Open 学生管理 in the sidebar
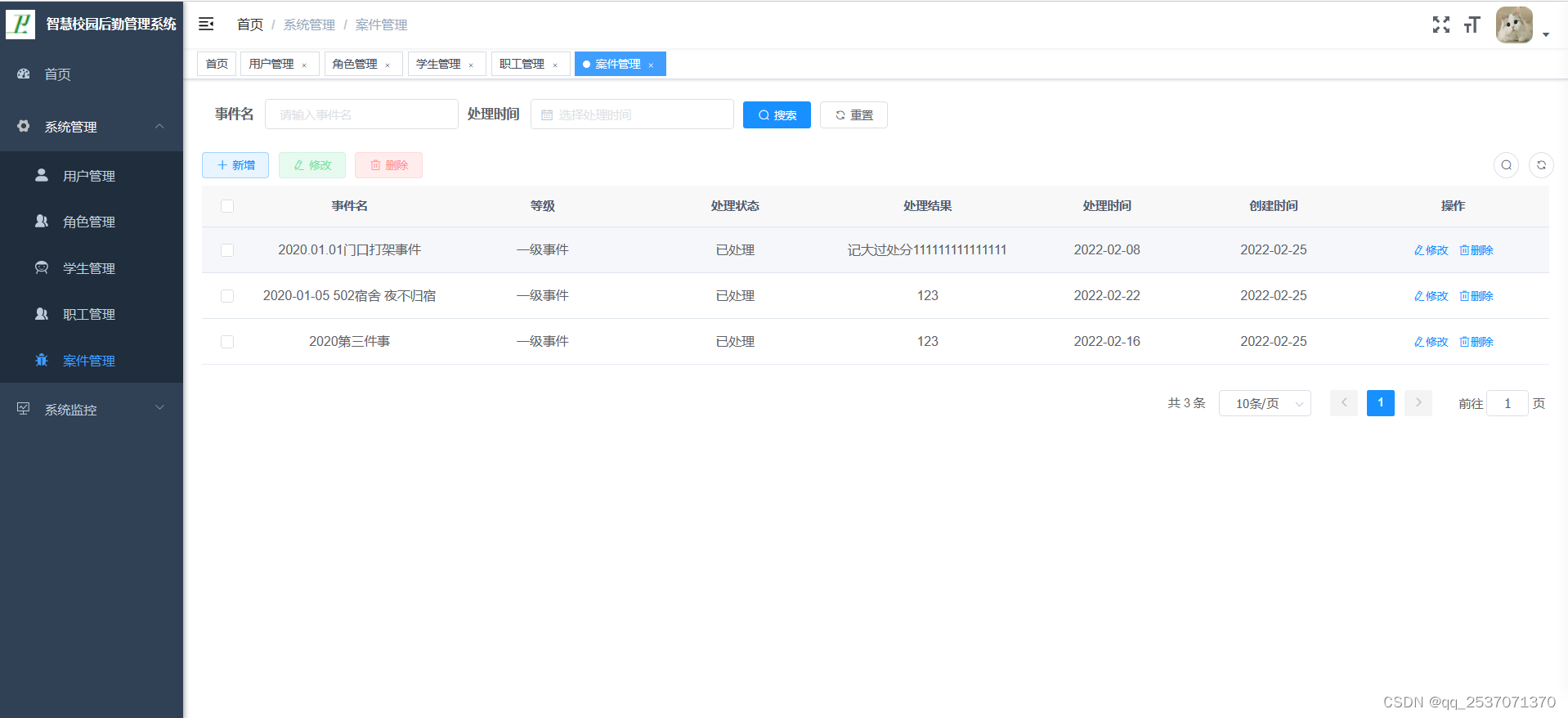Image resolution: width=1568 pixels, height=718 pixels. point(92,268)
